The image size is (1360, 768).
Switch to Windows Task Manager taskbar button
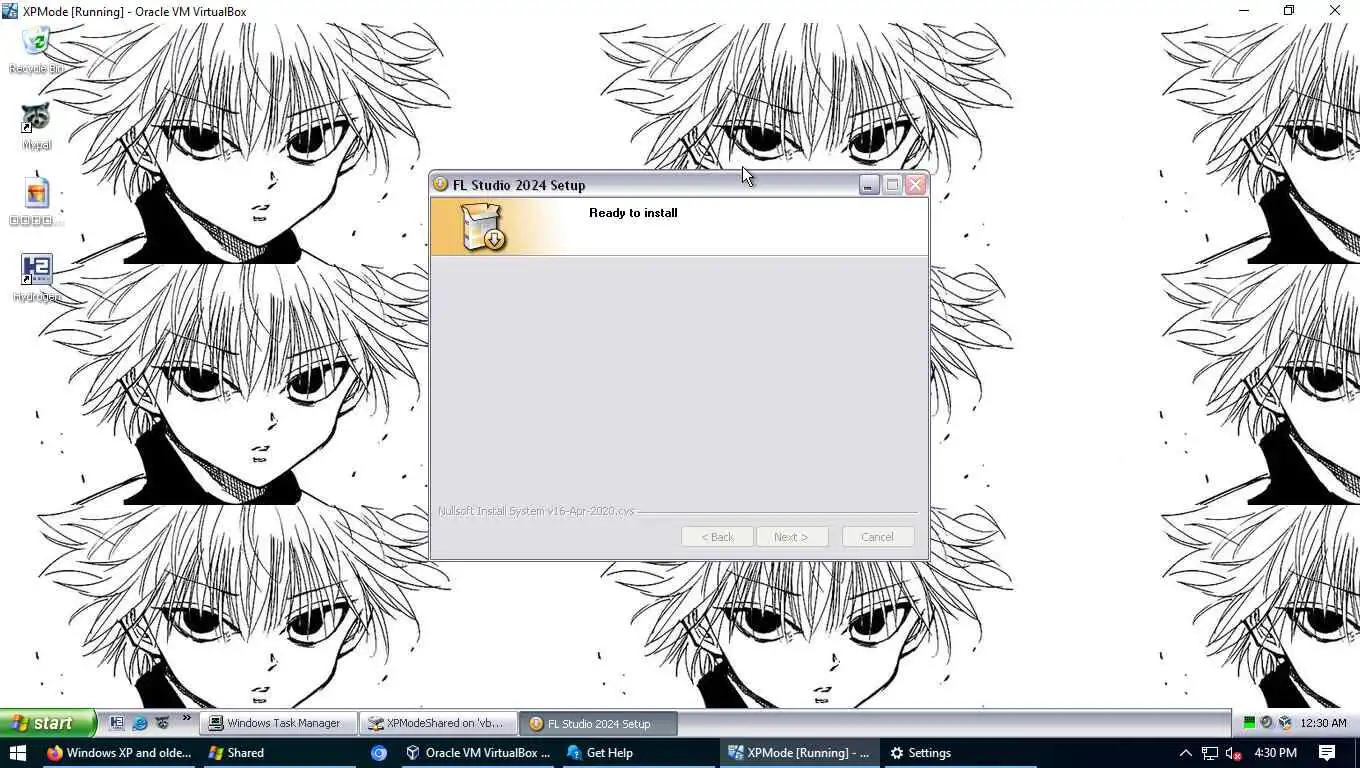(x=277, y=723)
